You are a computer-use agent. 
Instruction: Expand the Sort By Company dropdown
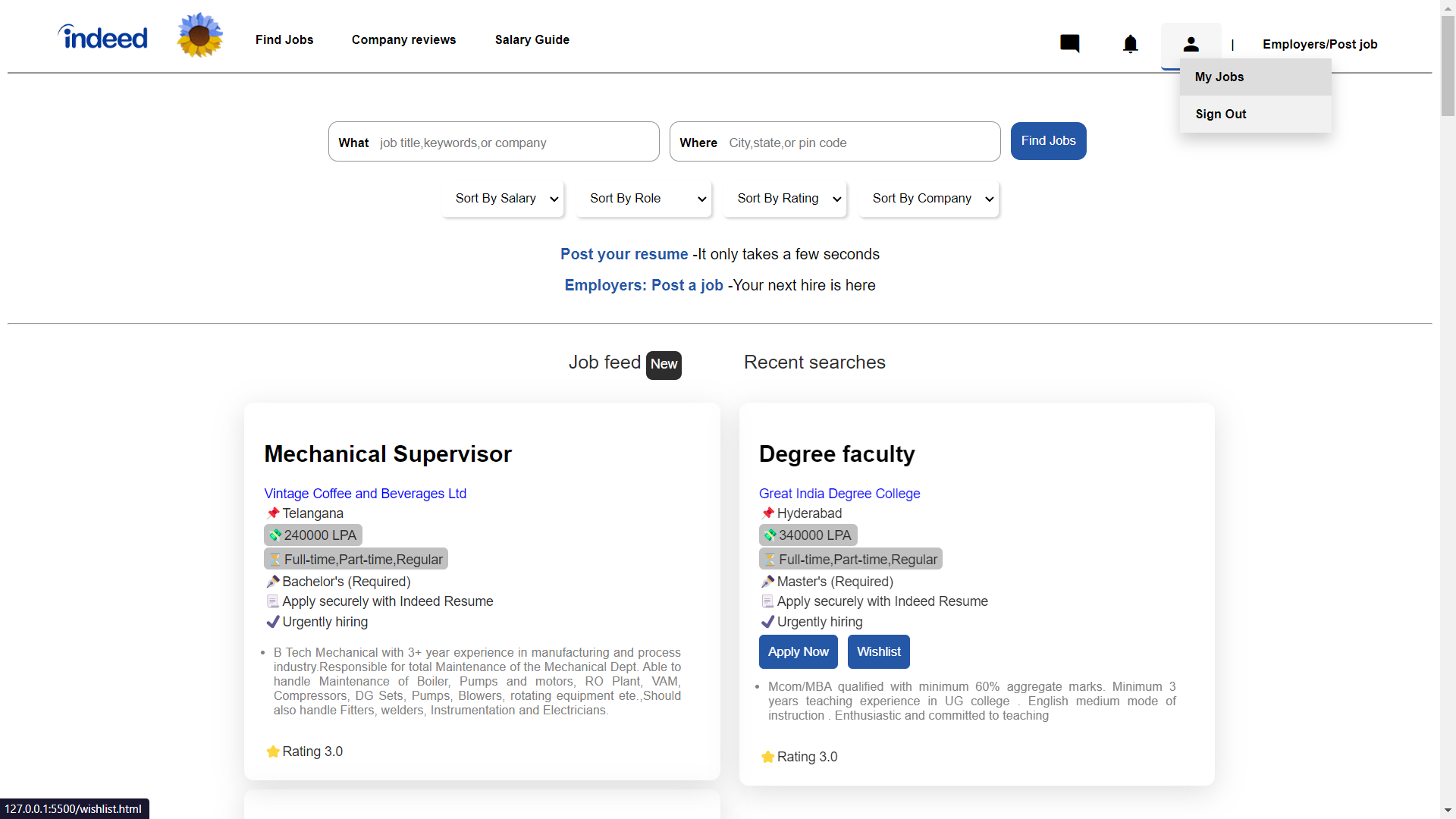tap(929, 199)
